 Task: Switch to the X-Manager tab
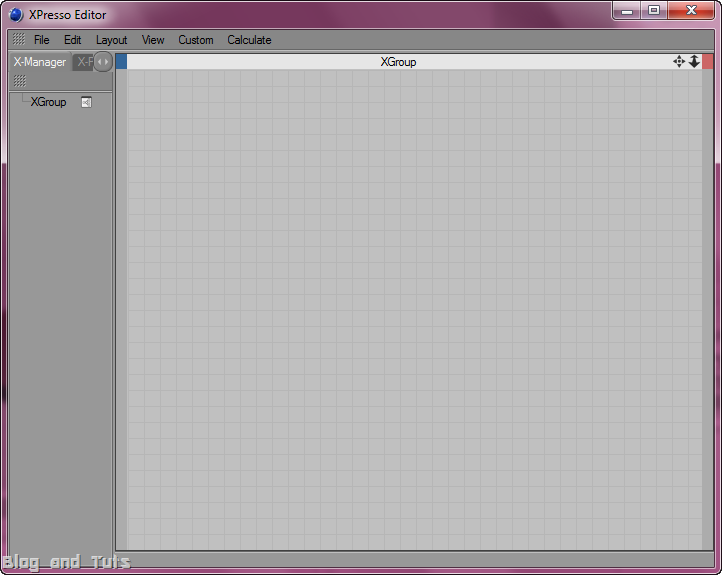pyautogui.click(x=40, y=62)
